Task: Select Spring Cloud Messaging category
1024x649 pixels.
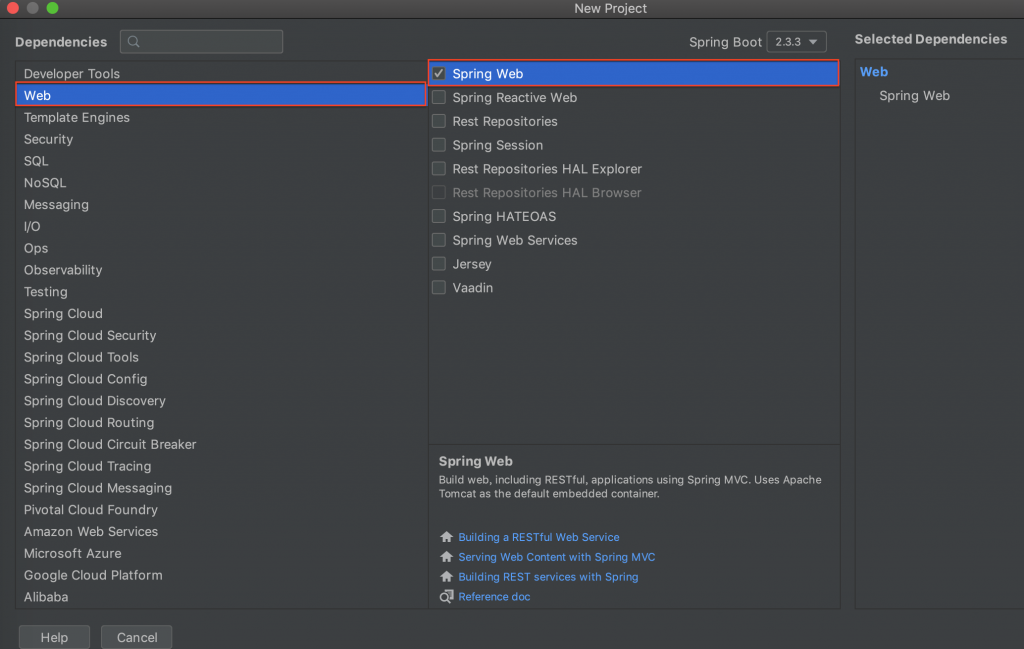Action: point(221,488)
